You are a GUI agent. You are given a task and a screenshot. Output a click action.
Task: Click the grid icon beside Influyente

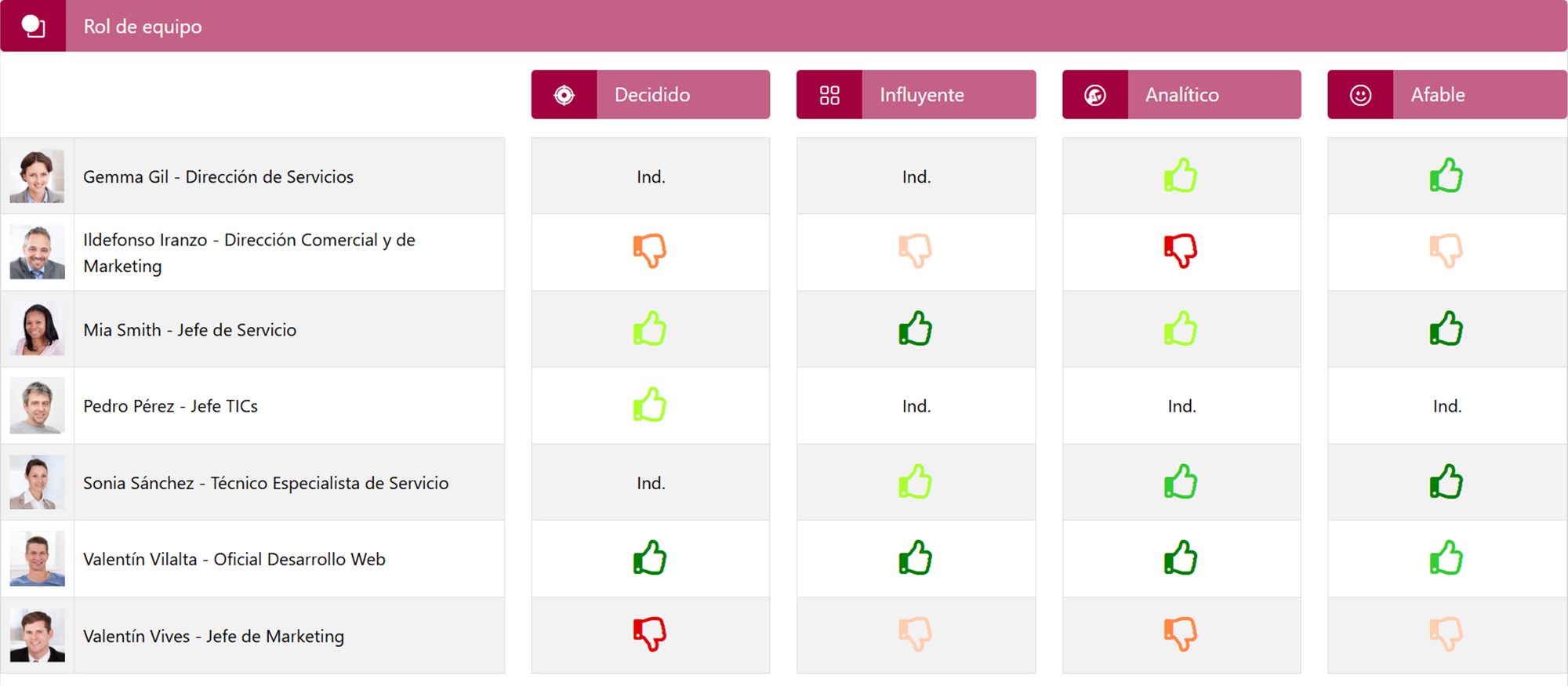(829, 95)
